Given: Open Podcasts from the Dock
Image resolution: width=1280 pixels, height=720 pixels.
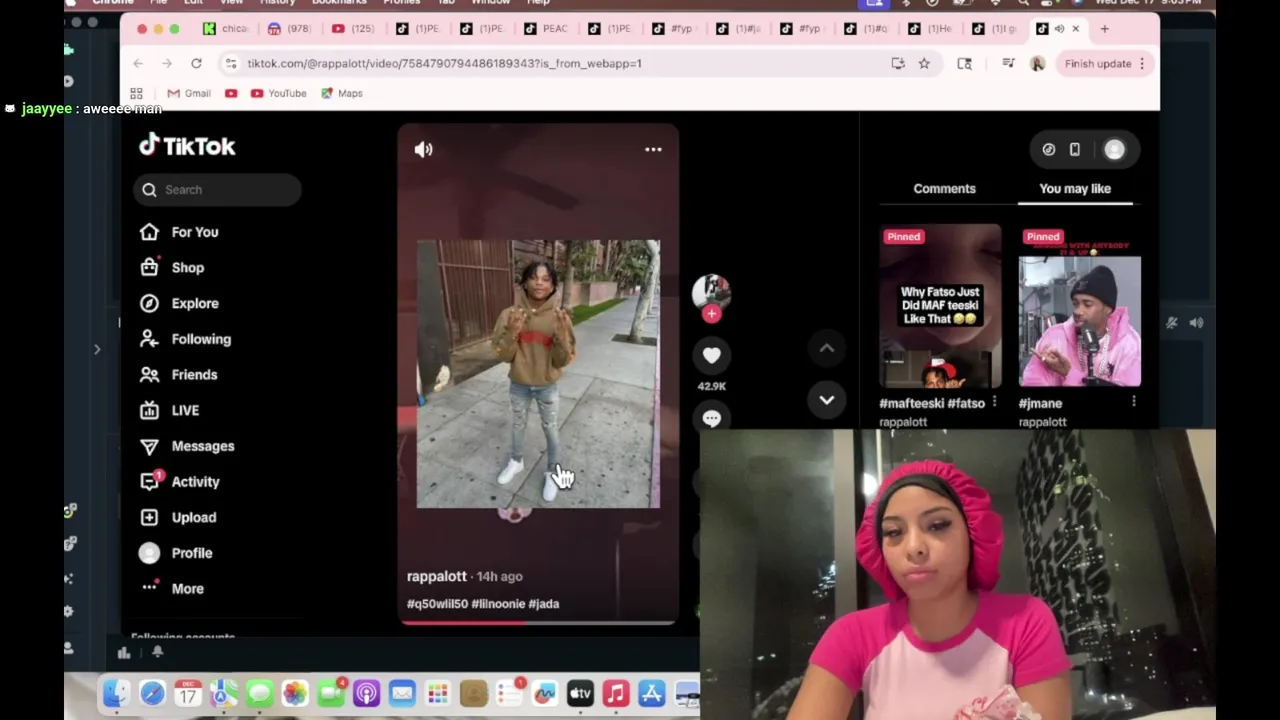Looking at the screenshot, I should coord(366,693).
